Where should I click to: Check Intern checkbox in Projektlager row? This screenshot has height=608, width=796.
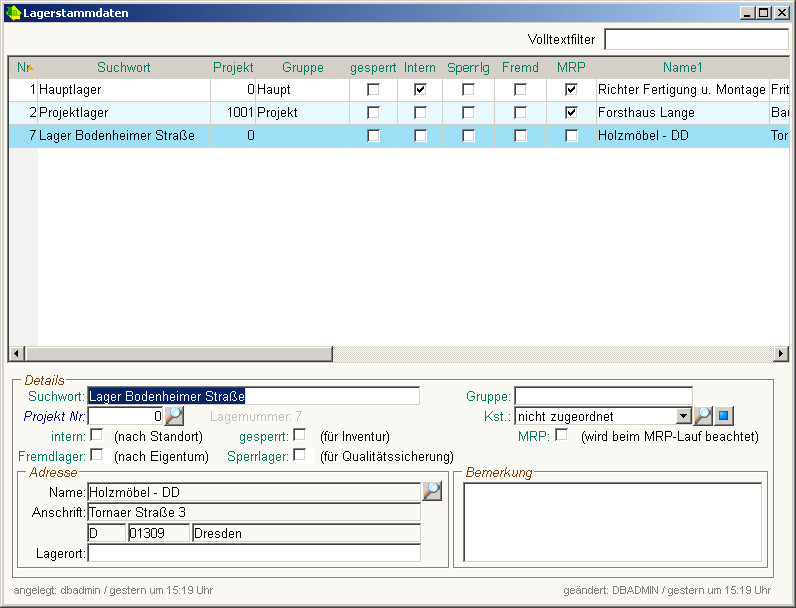pos(420,112)
